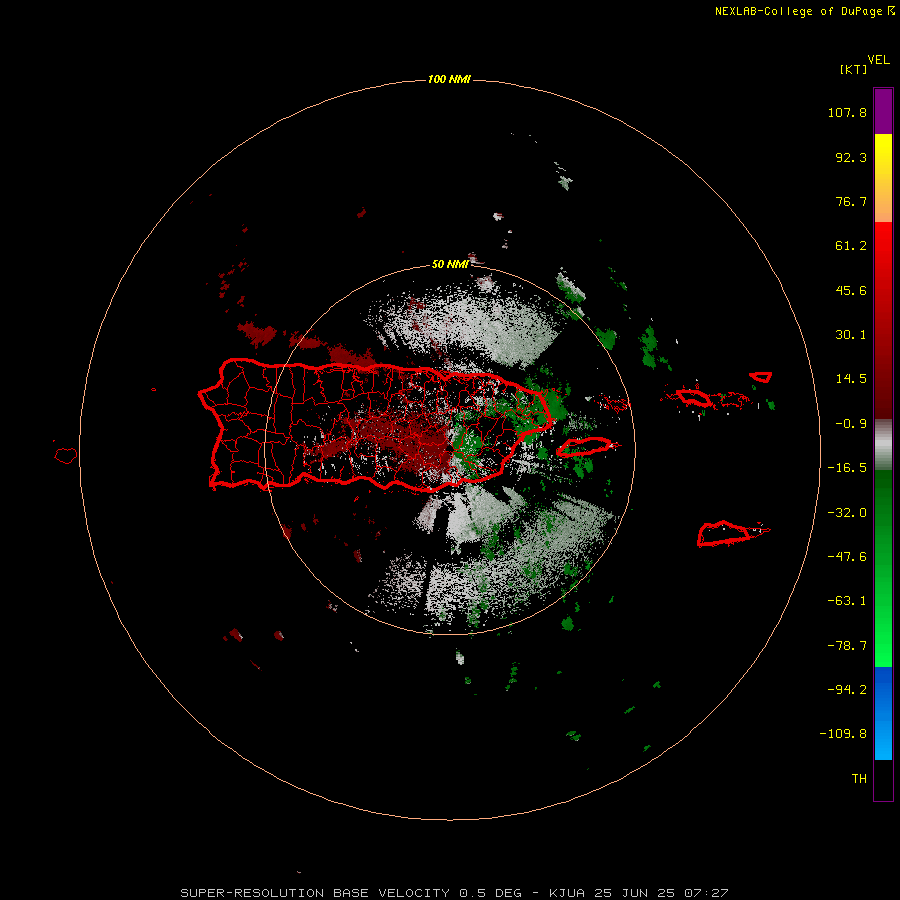900x900 pixels.
Task: Select the 76.7 scale value
Action: click(851, 201)
